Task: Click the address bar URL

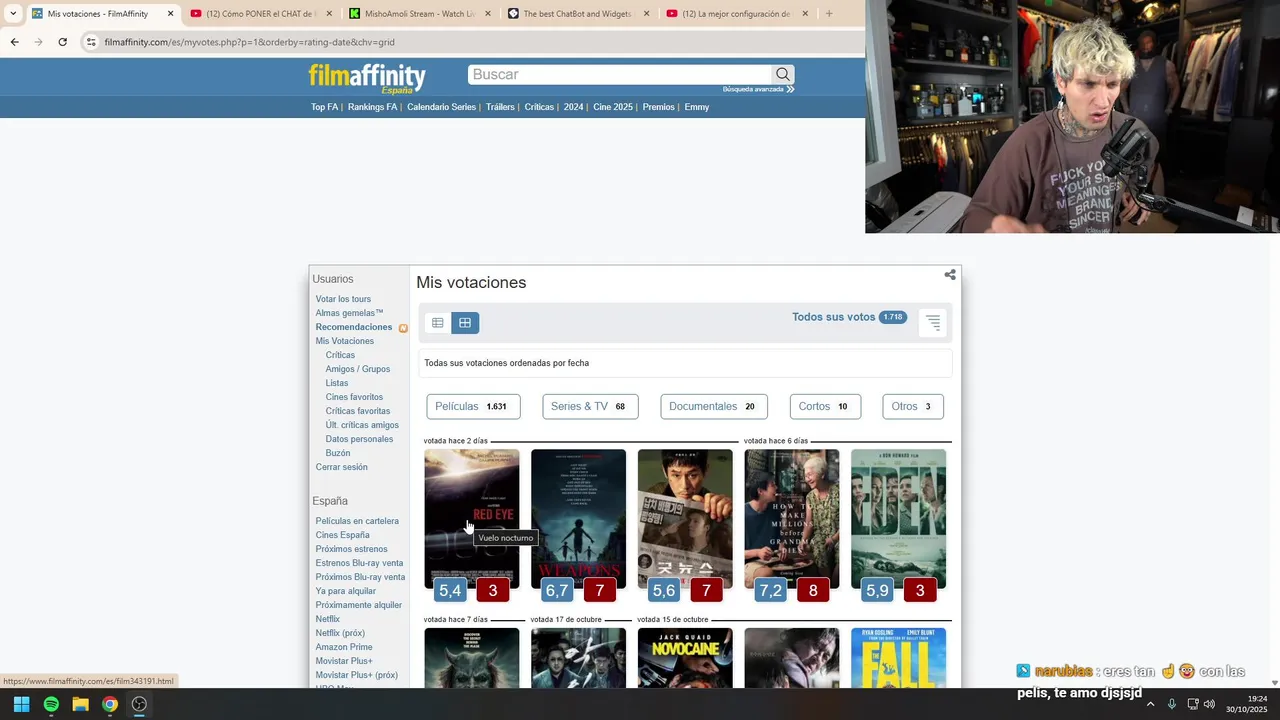Action: tap(250, 42)
